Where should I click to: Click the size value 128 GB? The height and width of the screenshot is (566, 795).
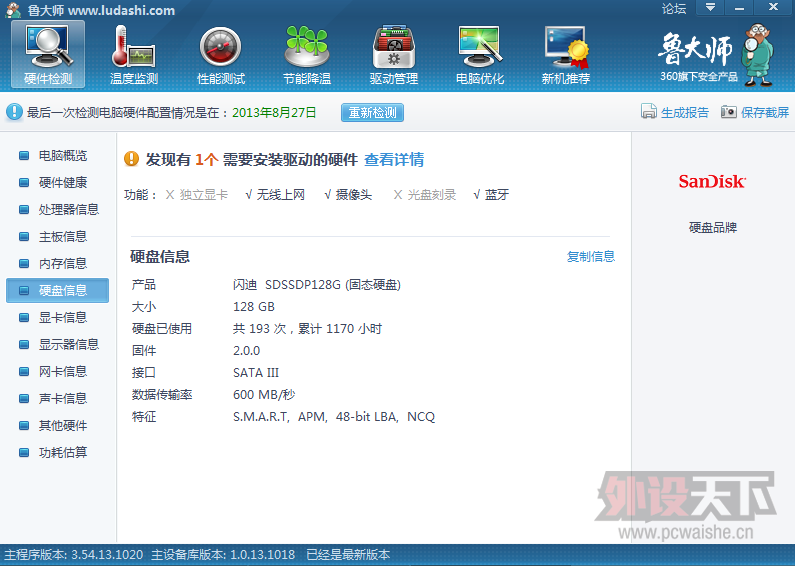pyautogui.click(x=254, y=307)
